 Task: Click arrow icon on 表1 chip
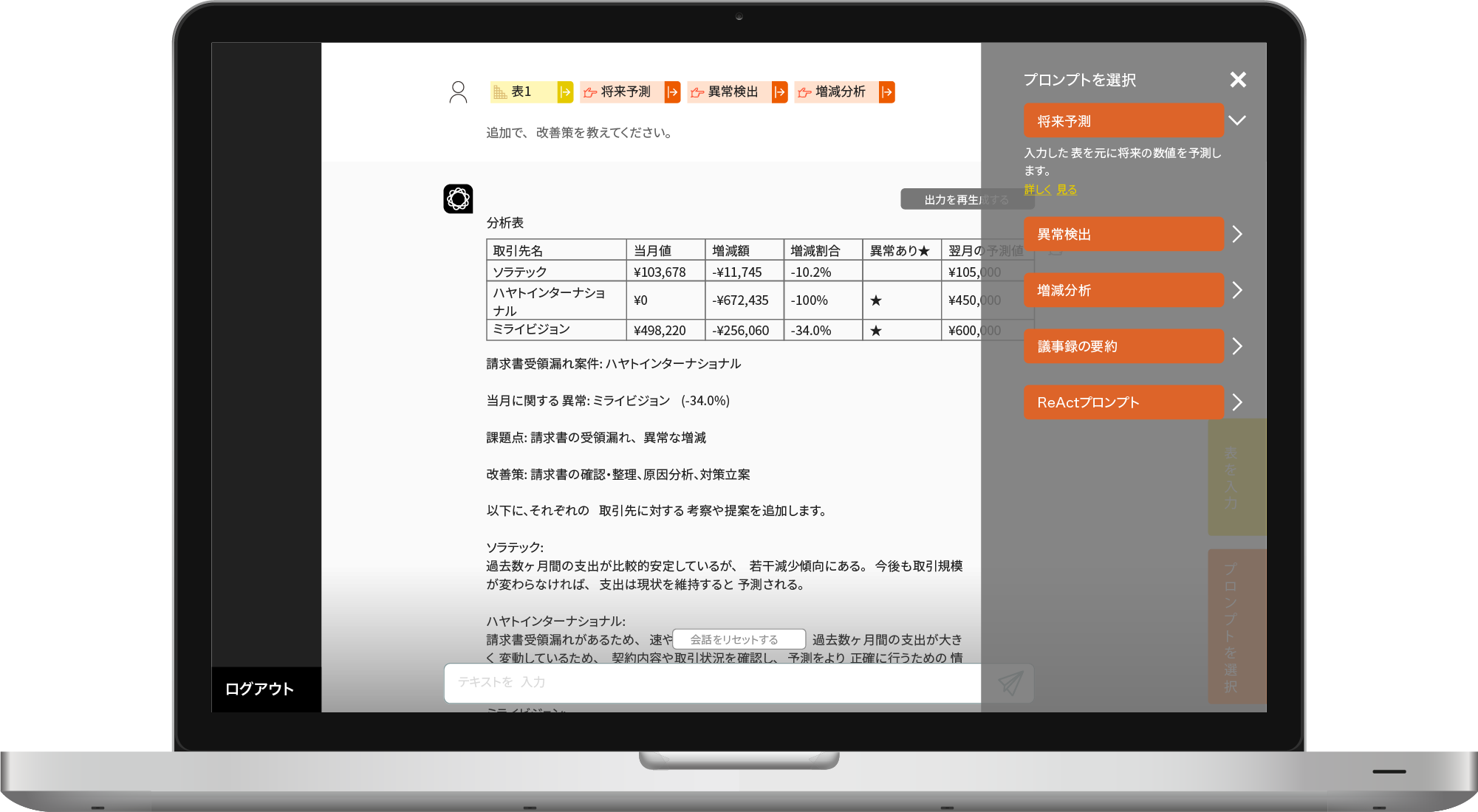pyautogui.click(x=565, y=92)
